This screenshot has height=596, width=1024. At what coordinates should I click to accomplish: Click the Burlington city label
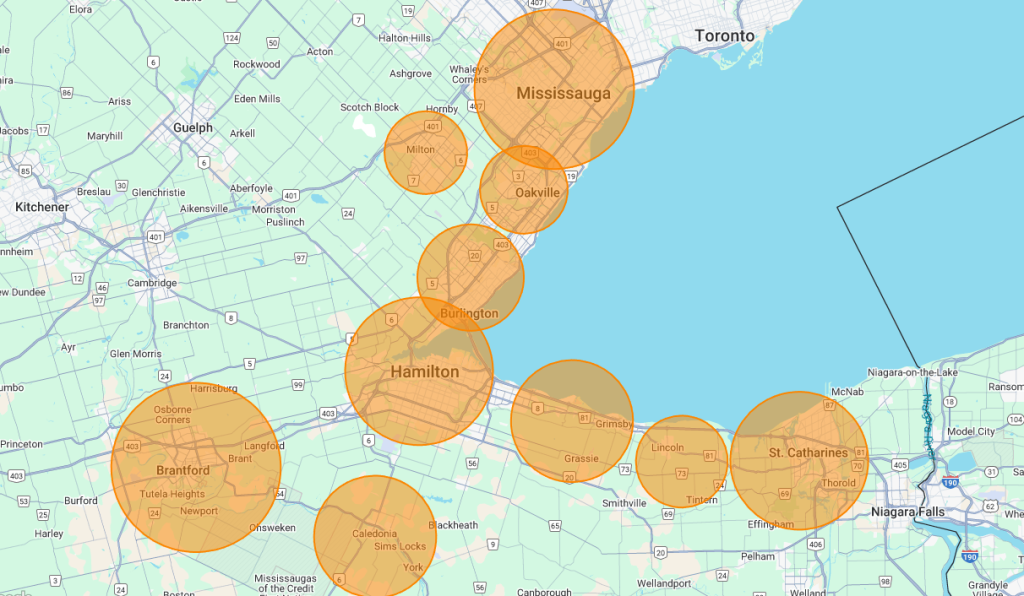469,314
